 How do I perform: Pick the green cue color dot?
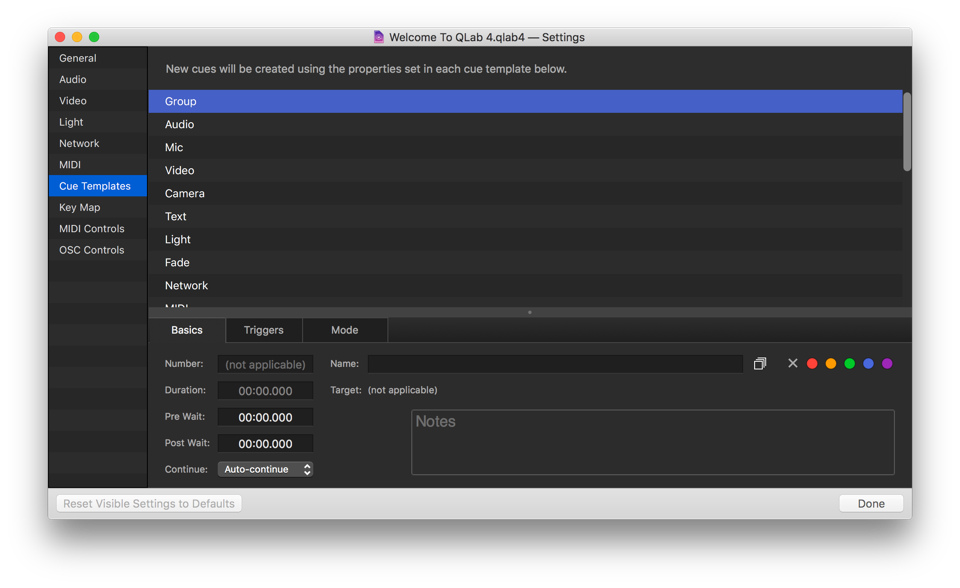[850, 364]
